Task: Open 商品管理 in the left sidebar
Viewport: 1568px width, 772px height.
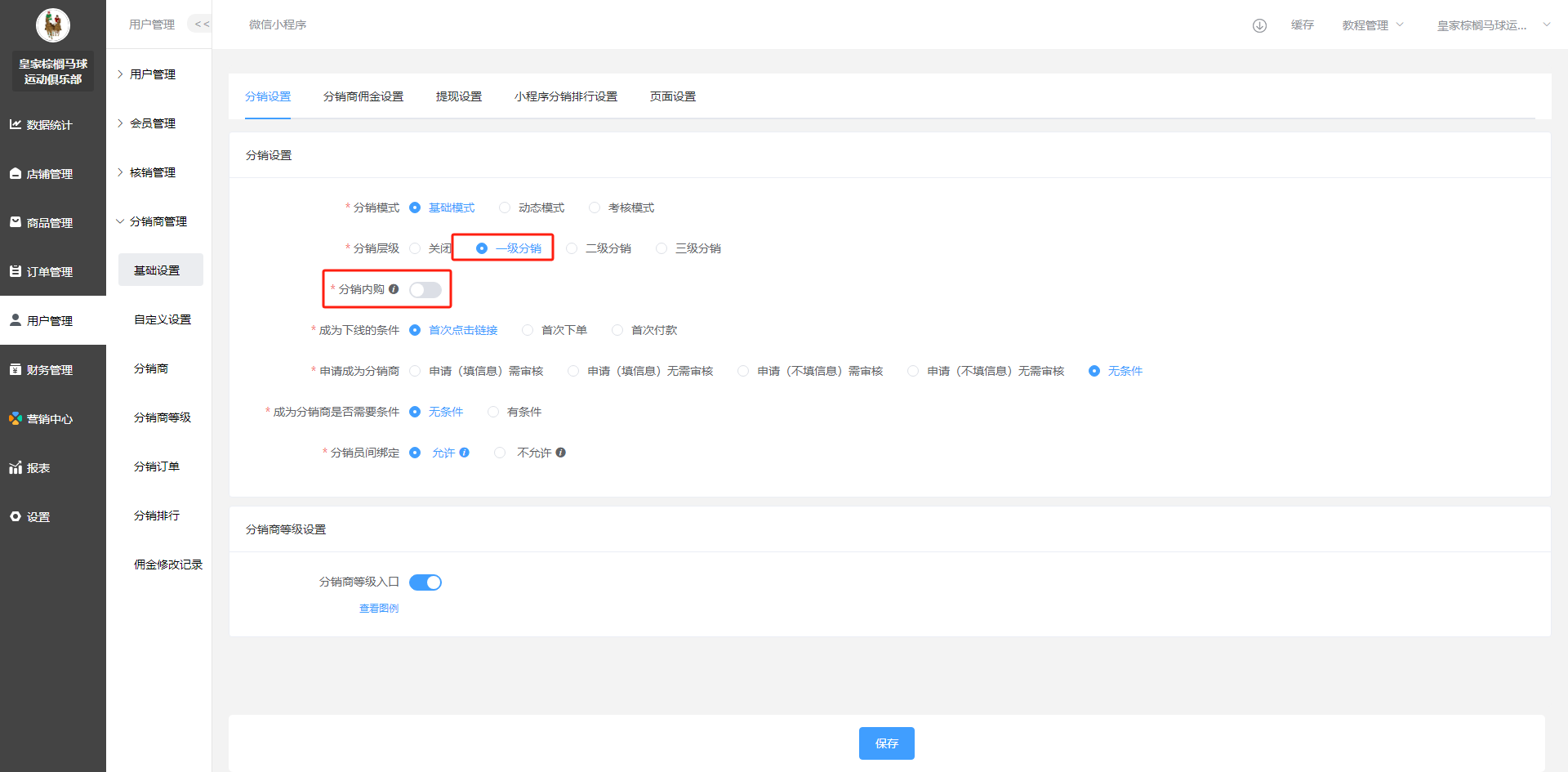Action: pyautogui.click(x=49, y=223)
